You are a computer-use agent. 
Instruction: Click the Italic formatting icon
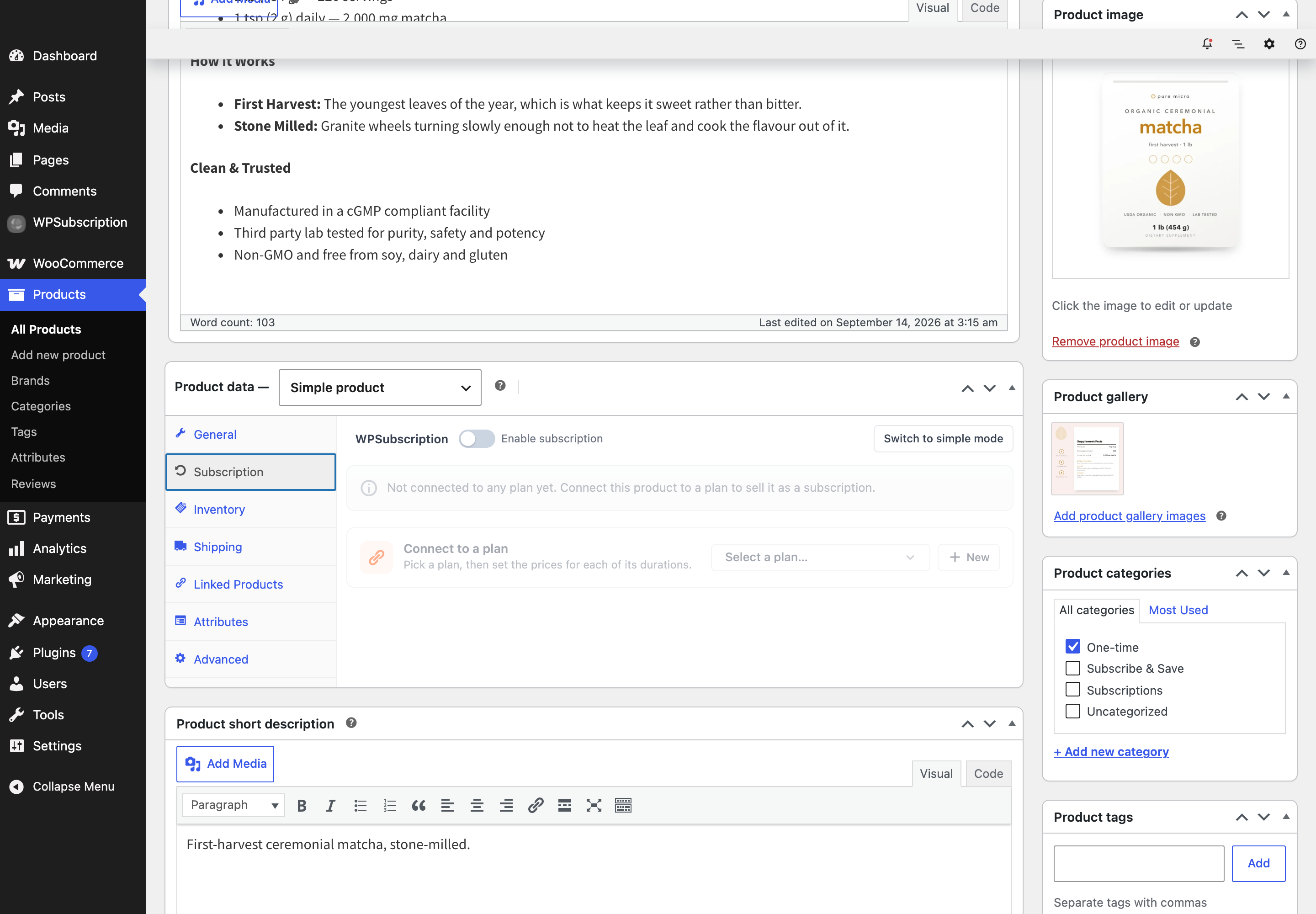pyautogui.click(x=330, y=806)
